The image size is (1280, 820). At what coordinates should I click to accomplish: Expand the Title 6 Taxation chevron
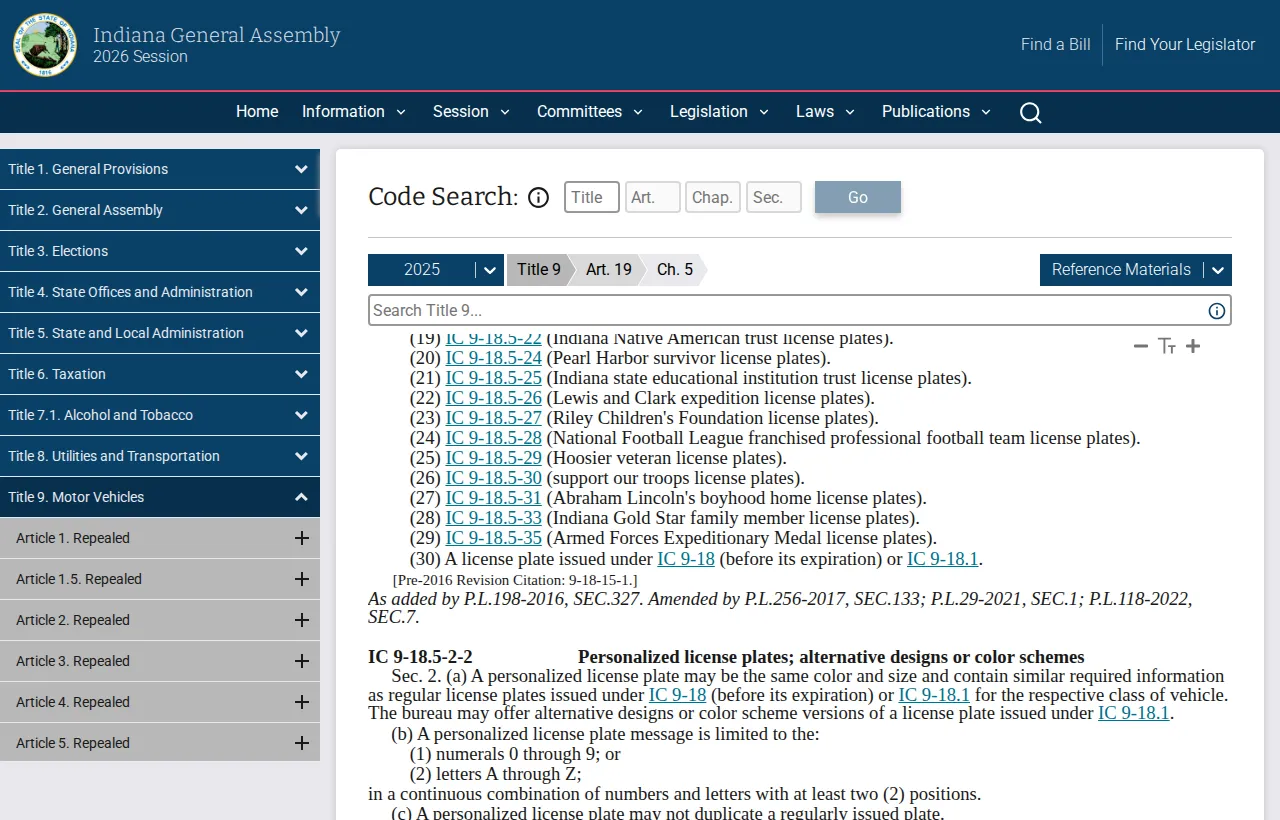[301, 374]
